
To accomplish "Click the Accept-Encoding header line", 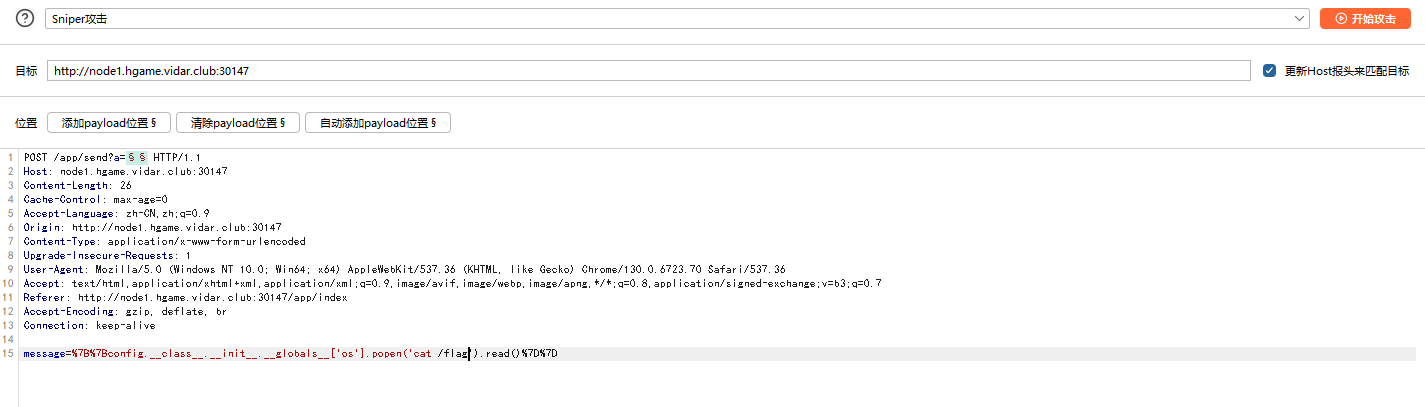I will click(x=125, y=312).
